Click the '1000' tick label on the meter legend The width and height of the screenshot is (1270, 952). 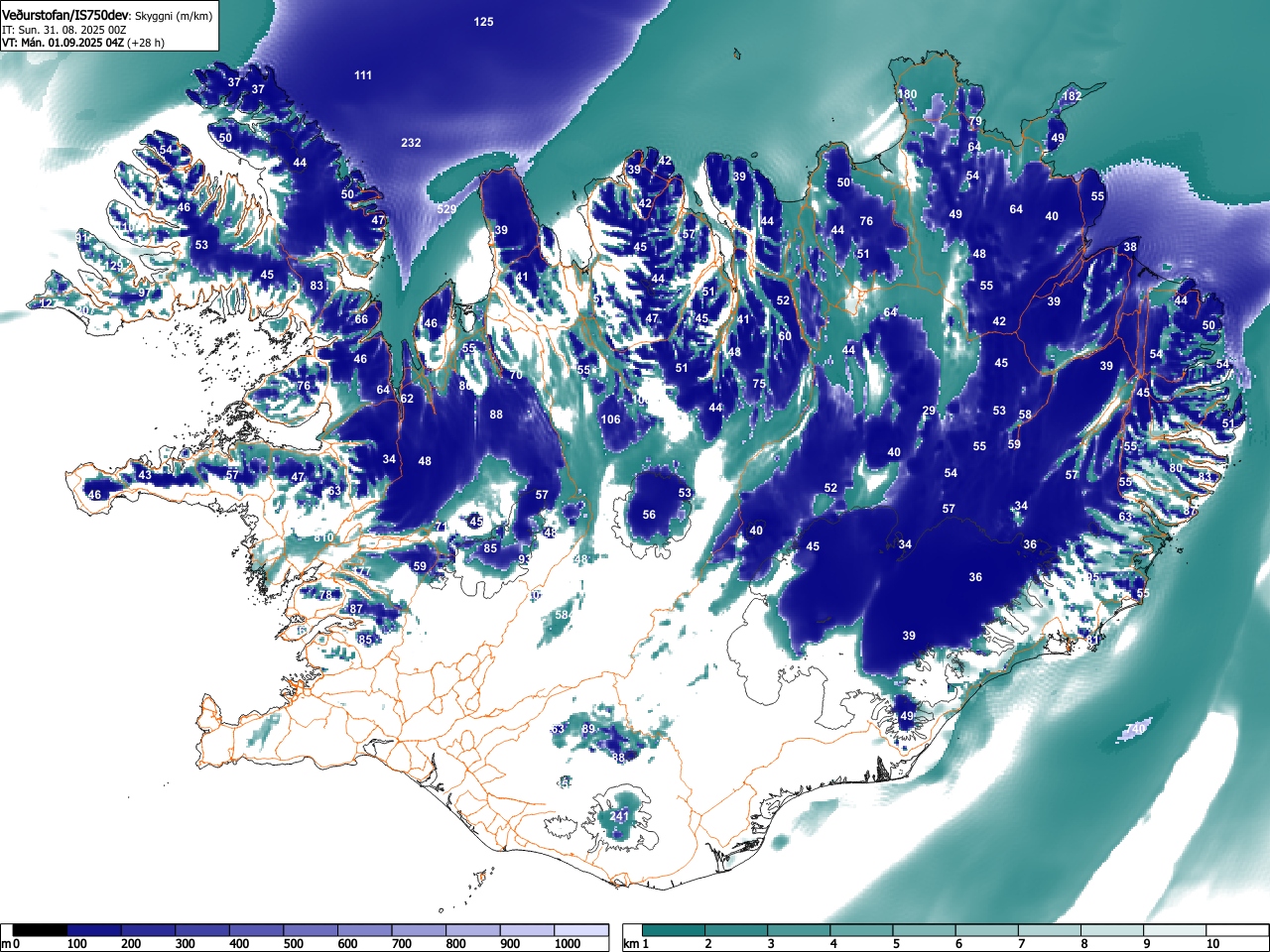(x=567, y=944)
